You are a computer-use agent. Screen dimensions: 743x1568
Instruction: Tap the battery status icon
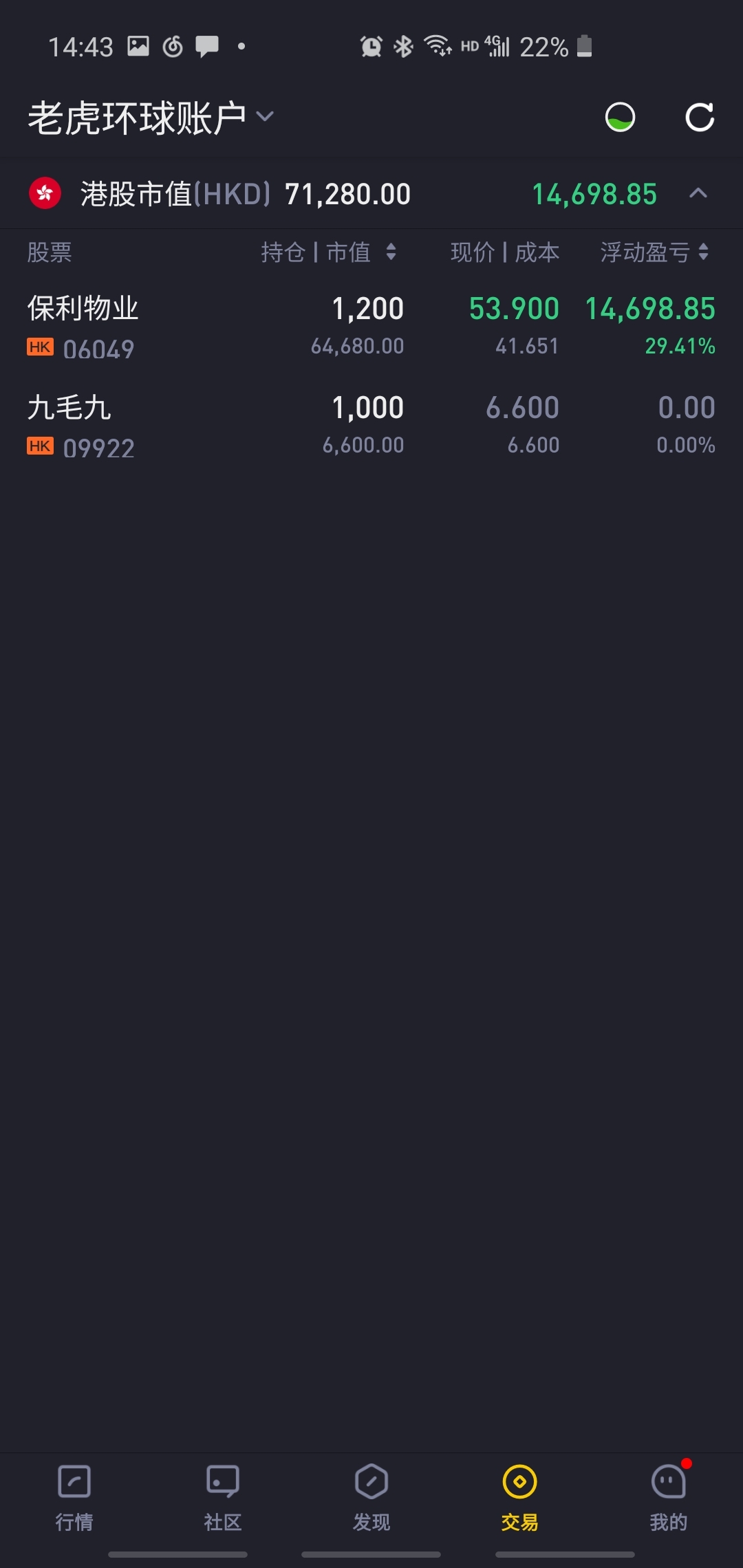point(584,46)
